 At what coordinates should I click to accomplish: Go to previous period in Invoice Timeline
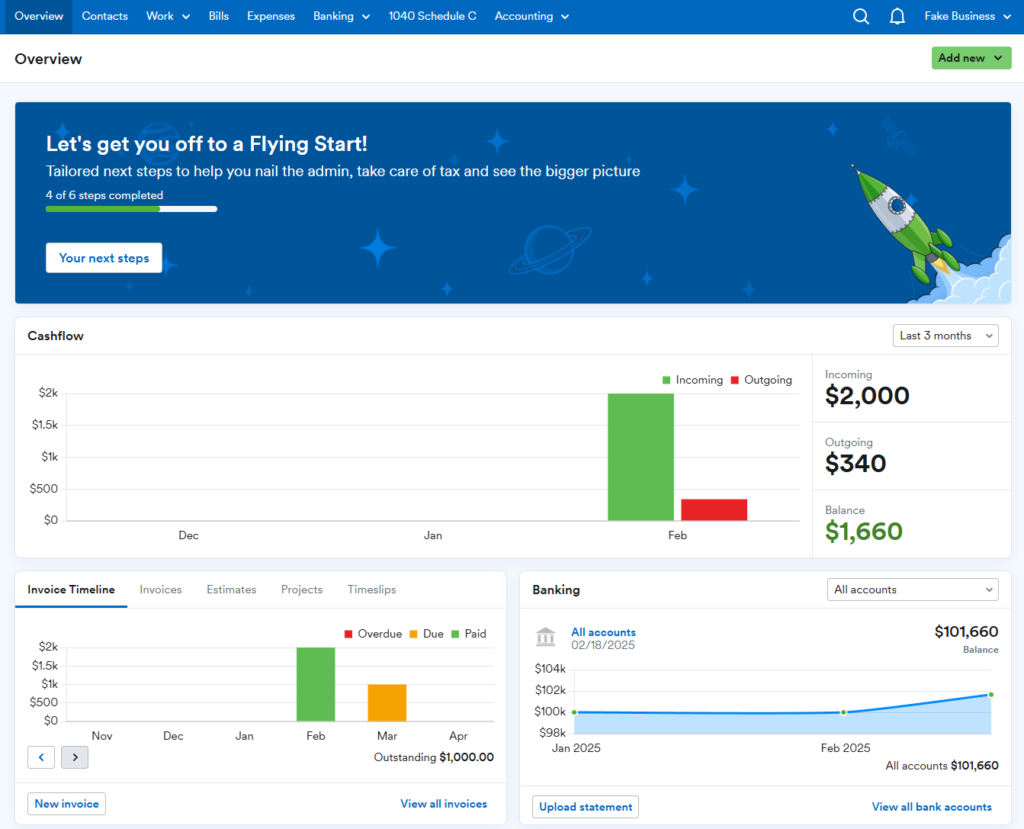41,757
